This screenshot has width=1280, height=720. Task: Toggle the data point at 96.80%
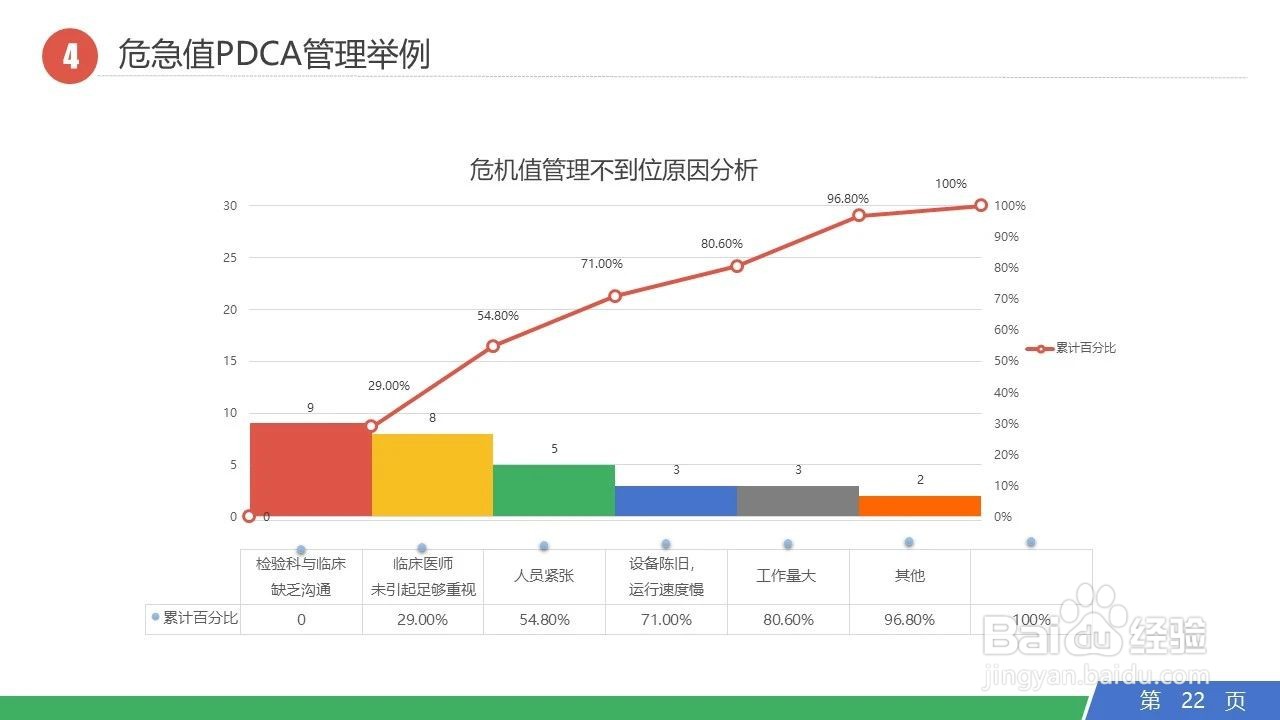(860, 214)
